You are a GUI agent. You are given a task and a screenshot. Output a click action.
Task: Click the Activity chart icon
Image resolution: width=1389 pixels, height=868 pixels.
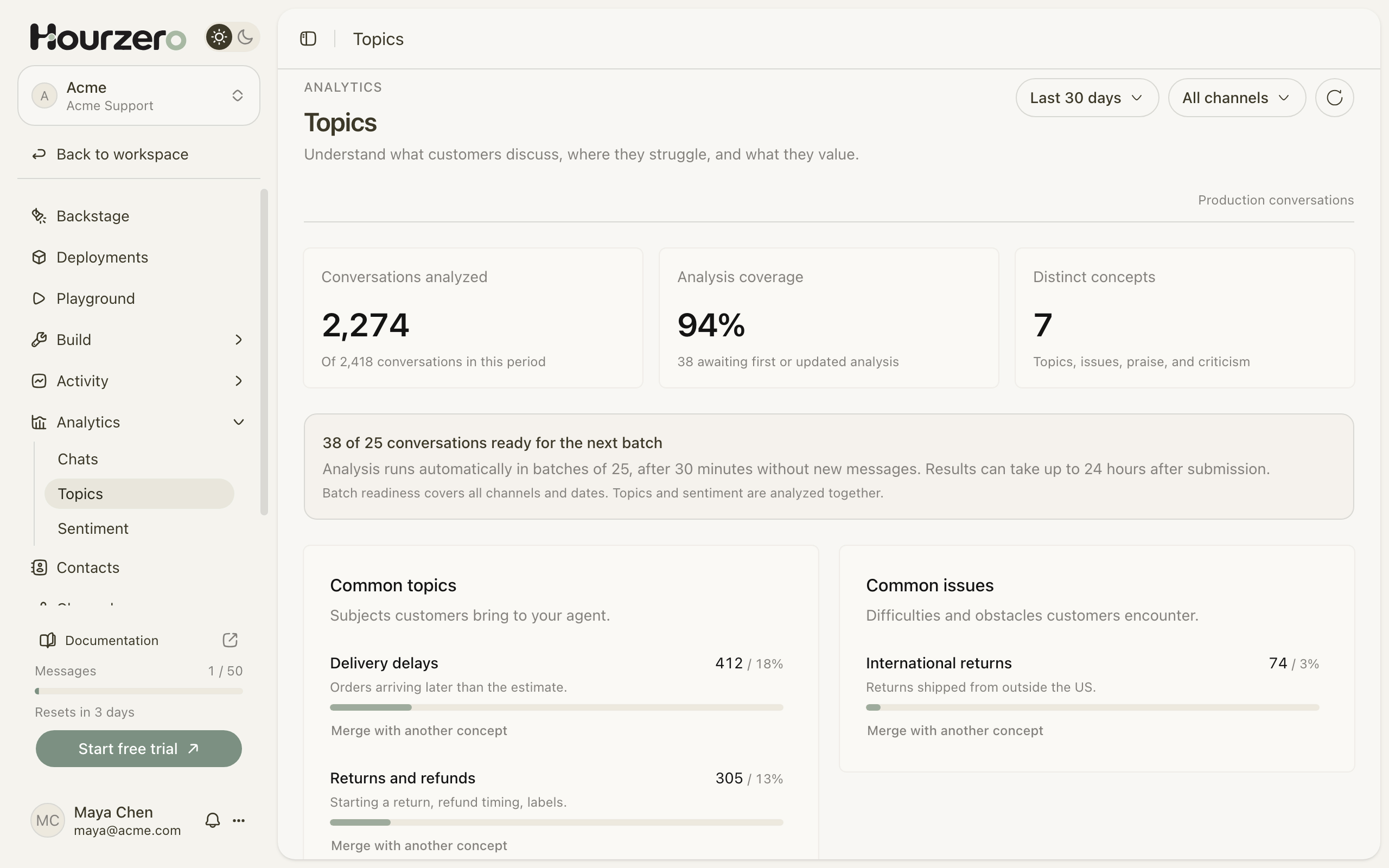39,381
